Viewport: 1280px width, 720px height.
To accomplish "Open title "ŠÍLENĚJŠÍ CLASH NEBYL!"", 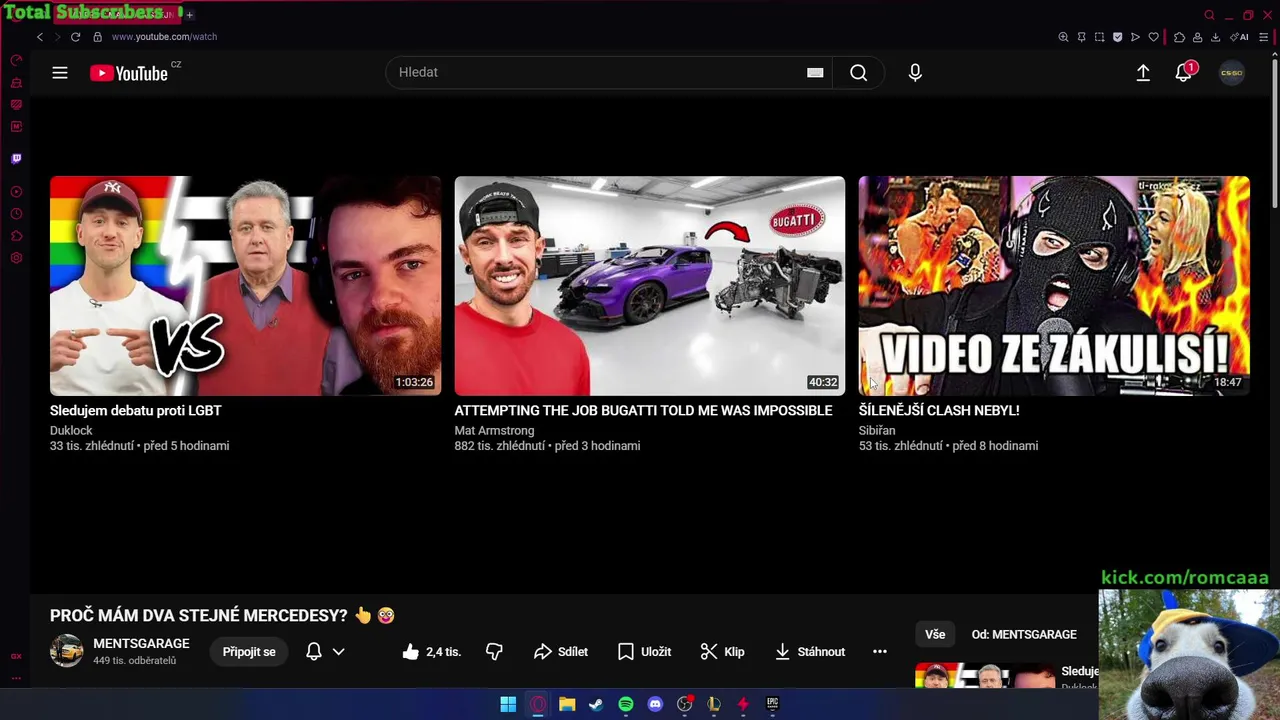I will [x=939, y=411].
